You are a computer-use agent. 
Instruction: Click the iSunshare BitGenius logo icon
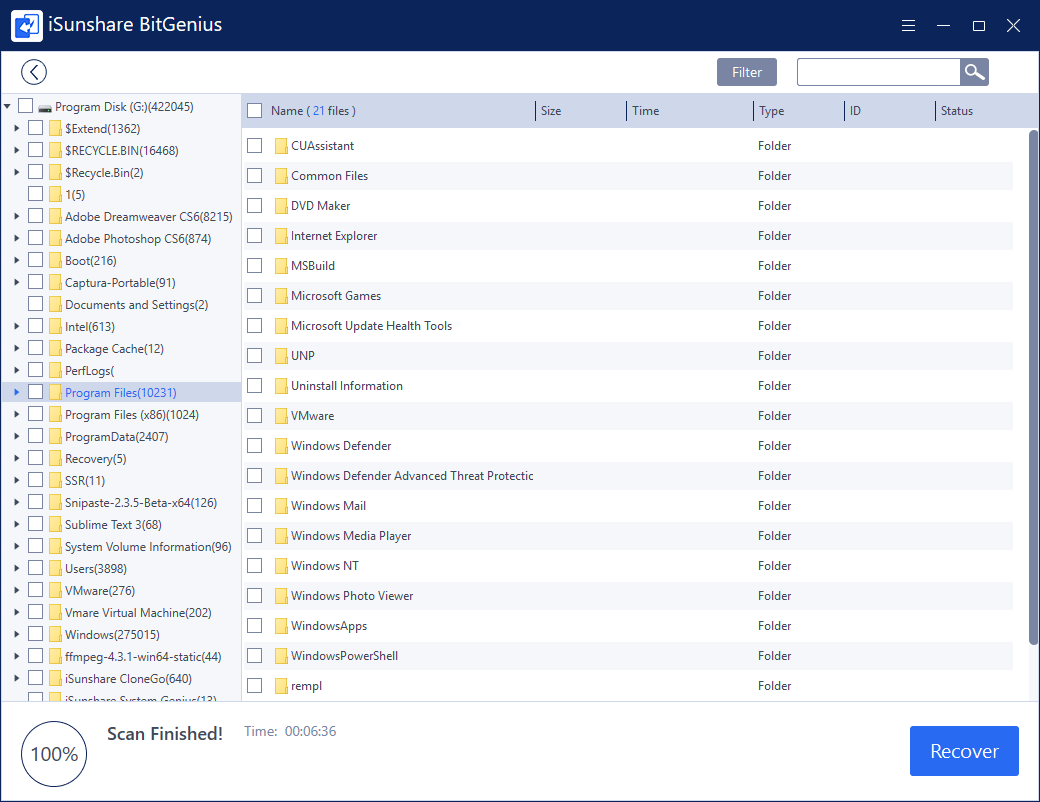[x=27, y=26]
